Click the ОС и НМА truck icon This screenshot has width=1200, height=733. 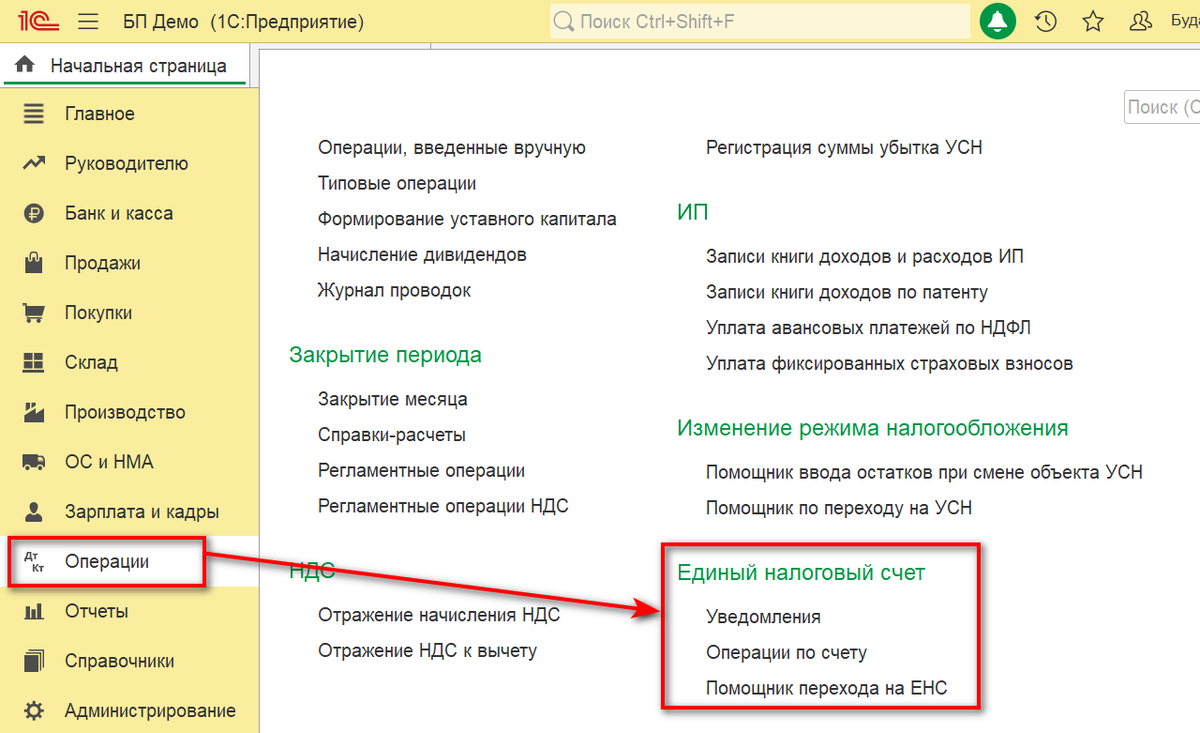point(34,462)
